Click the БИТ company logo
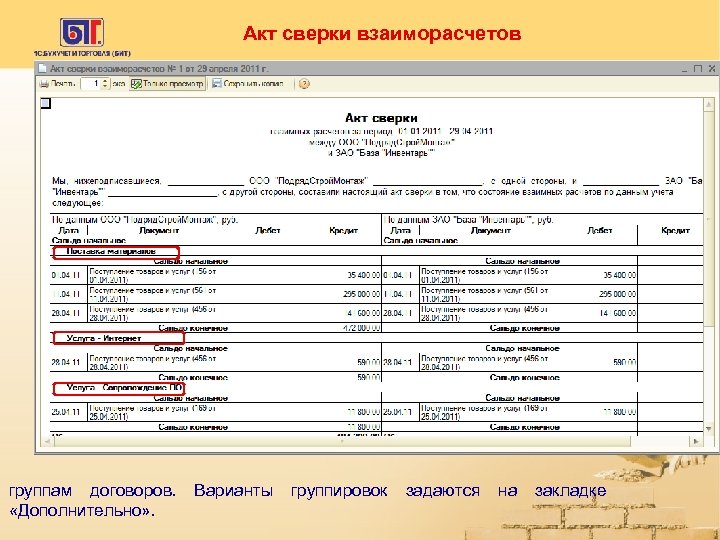 (x=82, y=32)
